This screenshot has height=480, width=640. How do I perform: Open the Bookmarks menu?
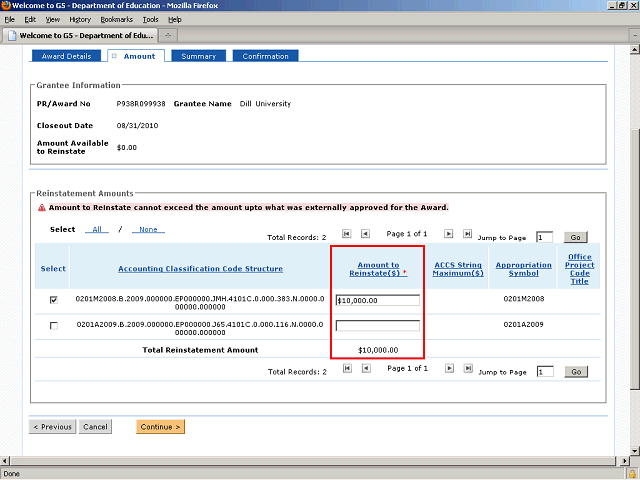(116, 19)
